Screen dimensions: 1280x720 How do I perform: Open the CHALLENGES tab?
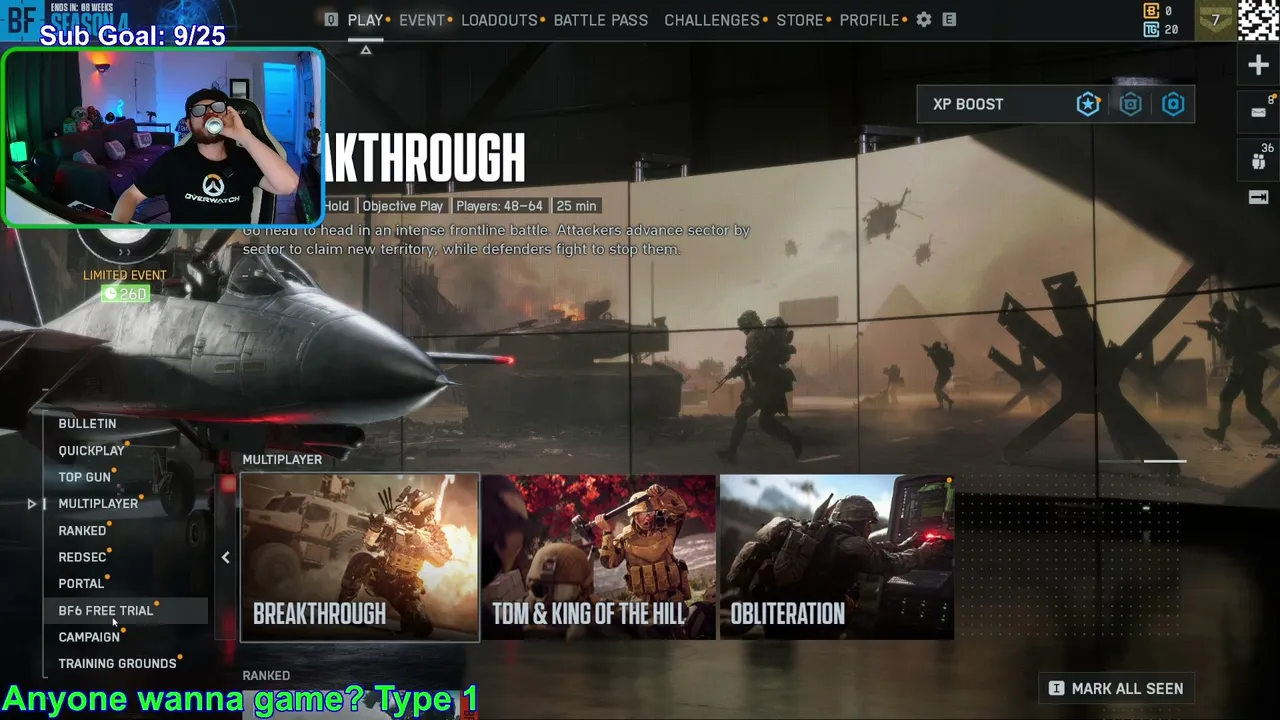(712, 20)
